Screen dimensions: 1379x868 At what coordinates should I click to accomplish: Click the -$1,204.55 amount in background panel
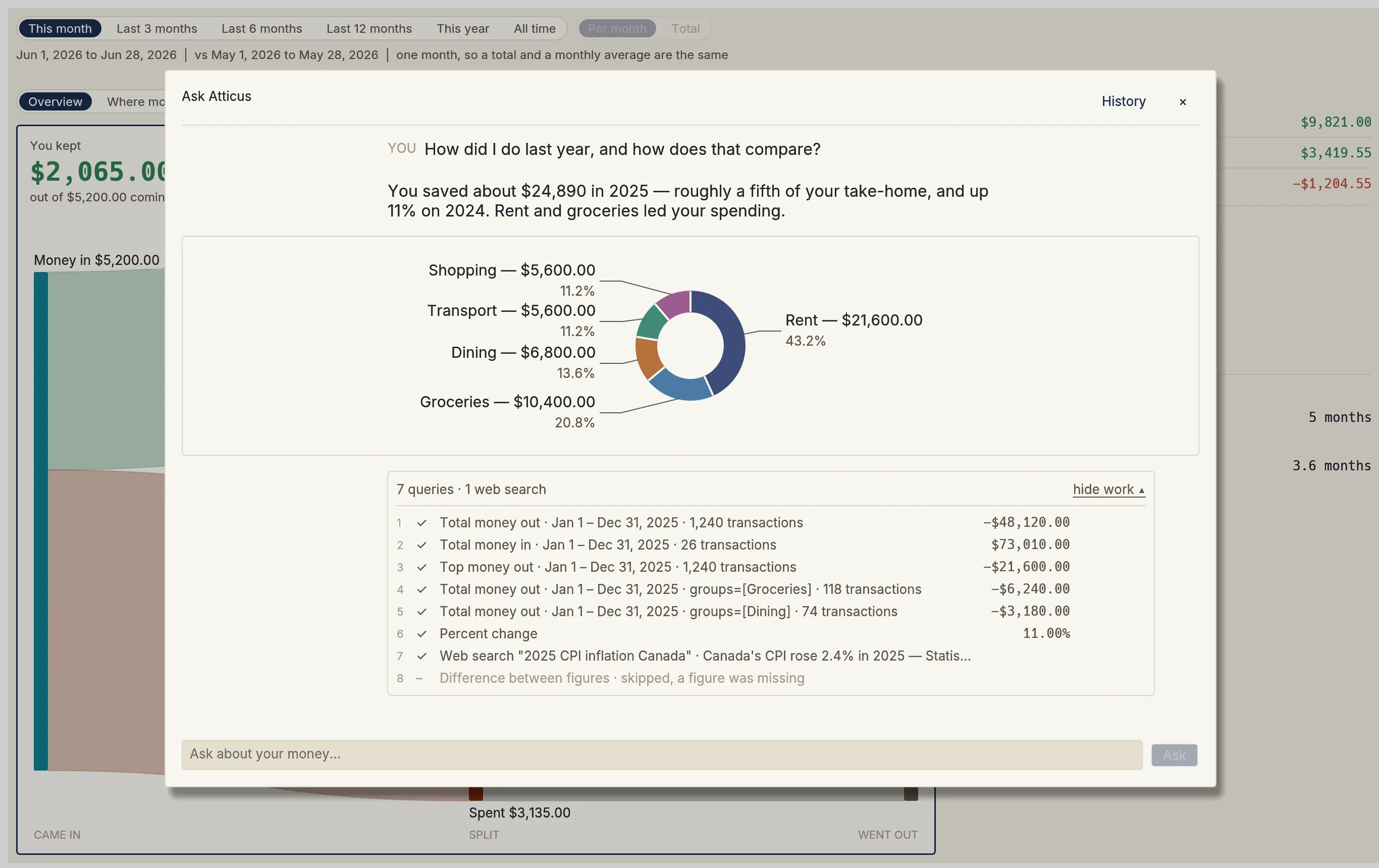[1332, 184]
